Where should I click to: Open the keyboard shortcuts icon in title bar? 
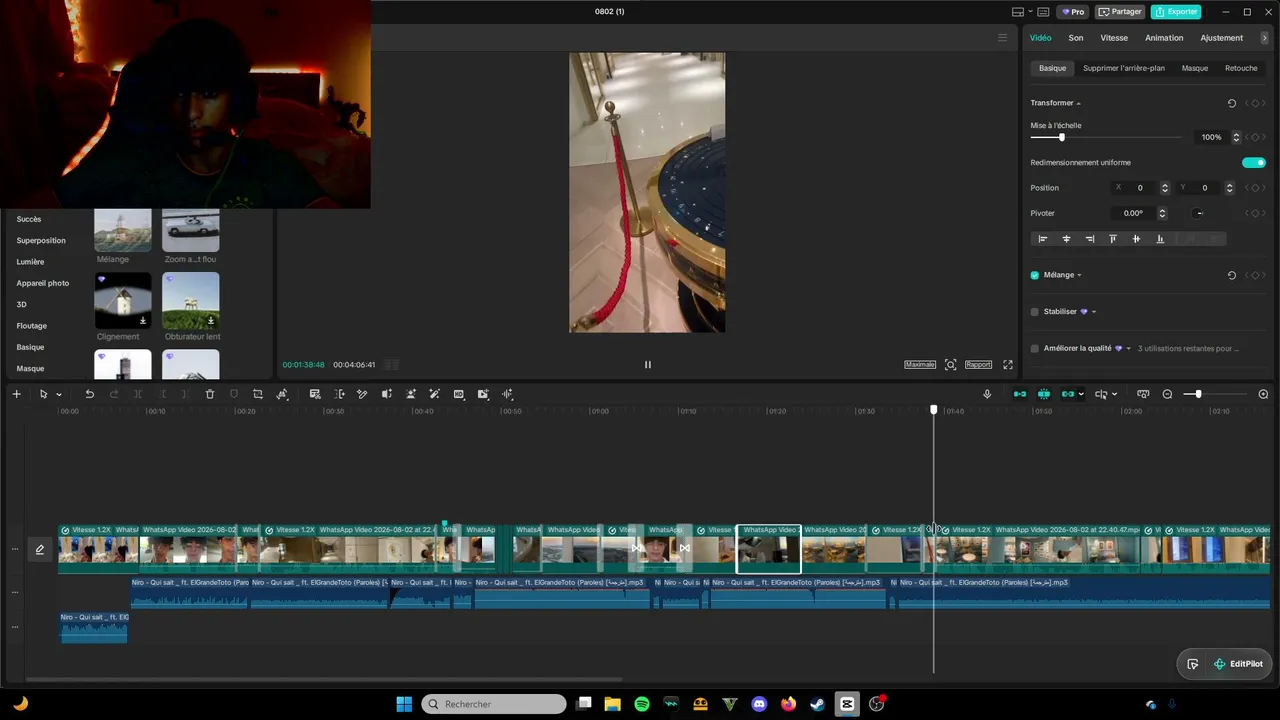click(1043, 12)
